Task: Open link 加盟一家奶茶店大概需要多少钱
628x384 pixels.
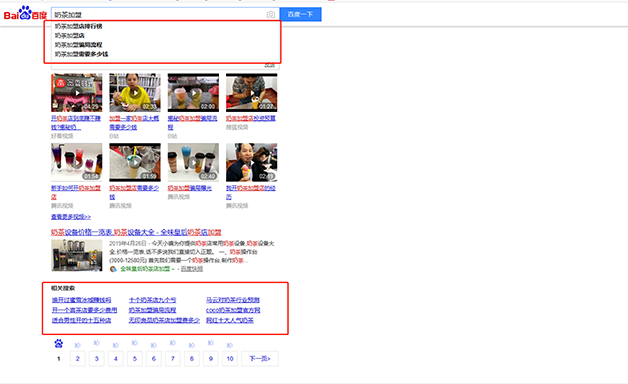Action: [x=134, y=123]
